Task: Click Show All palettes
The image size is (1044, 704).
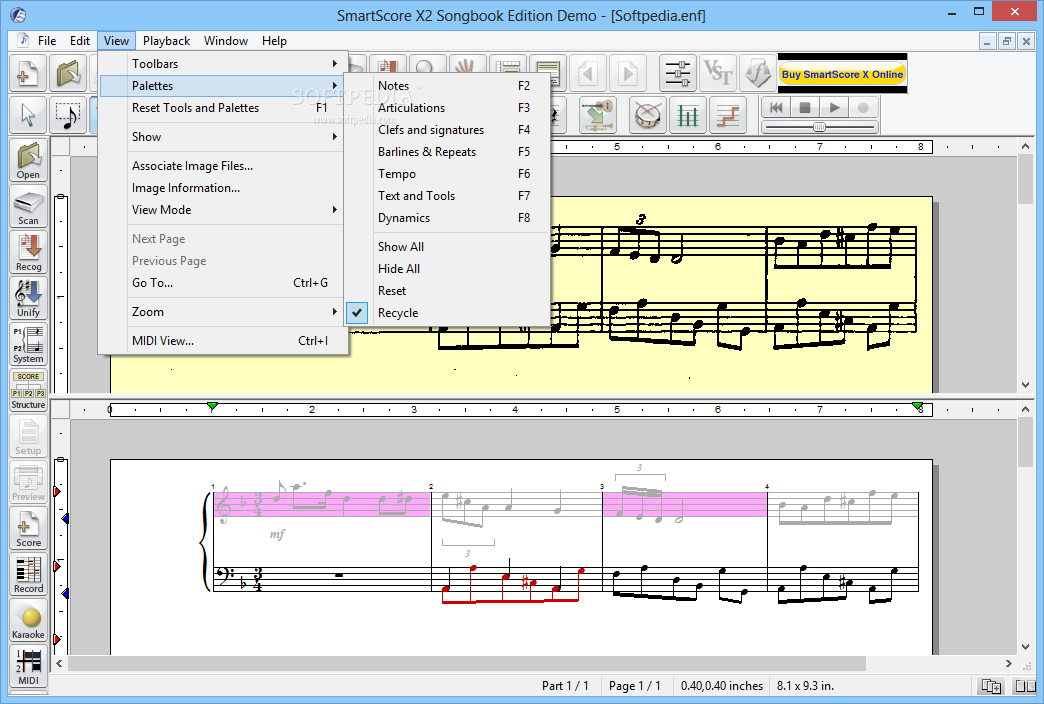Action: (447, 246)
